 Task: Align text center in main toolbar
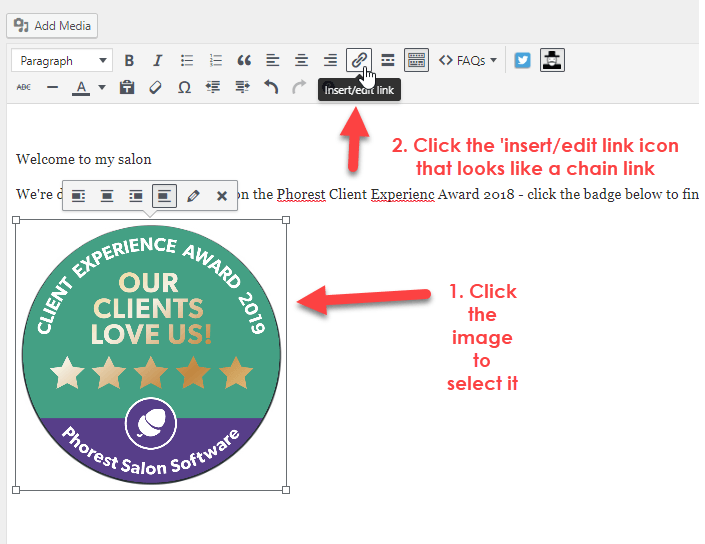coord(301,60)
